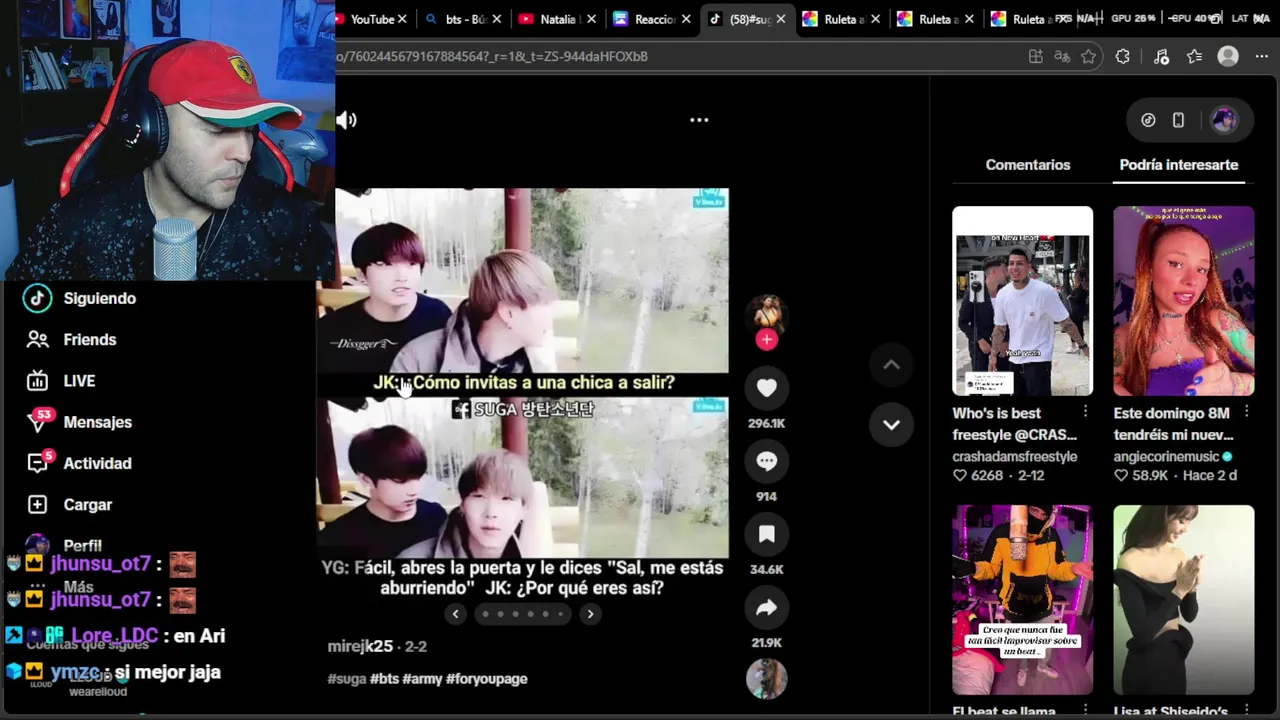Open the 'Who's is best freestyle' thumbnail

(1022, 301)
